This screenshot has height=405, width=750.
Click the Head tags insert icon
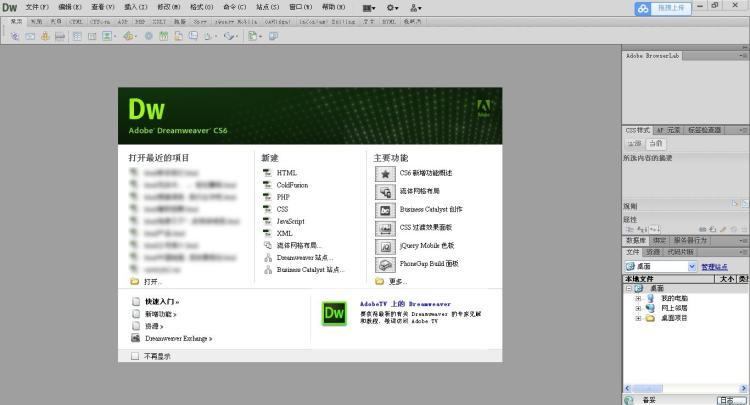(209, 36)
